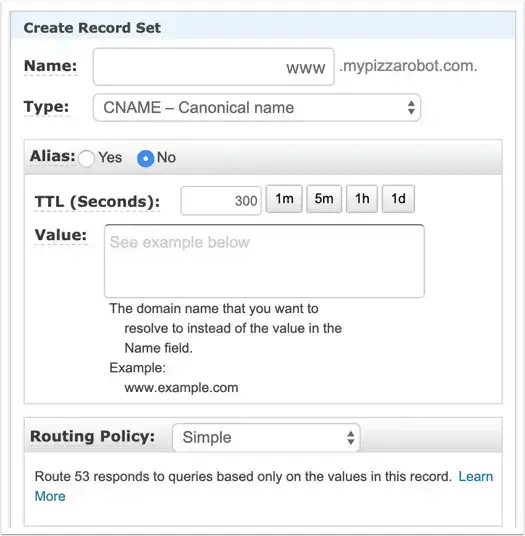
Task: Click the arrows icon on Routing Policy selector
Action: tap(350, 437)
